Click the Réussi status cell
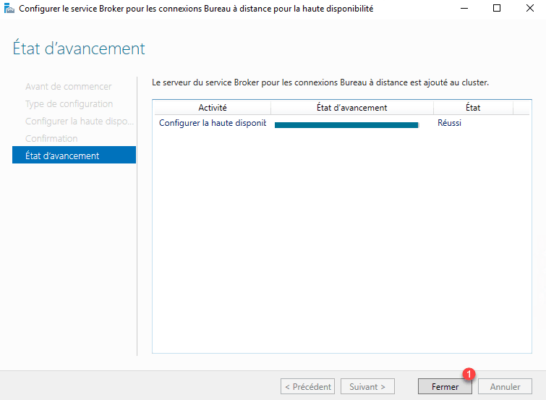Image resolution: width=546 pixels, height=400 pixels. tap(449, 123)
